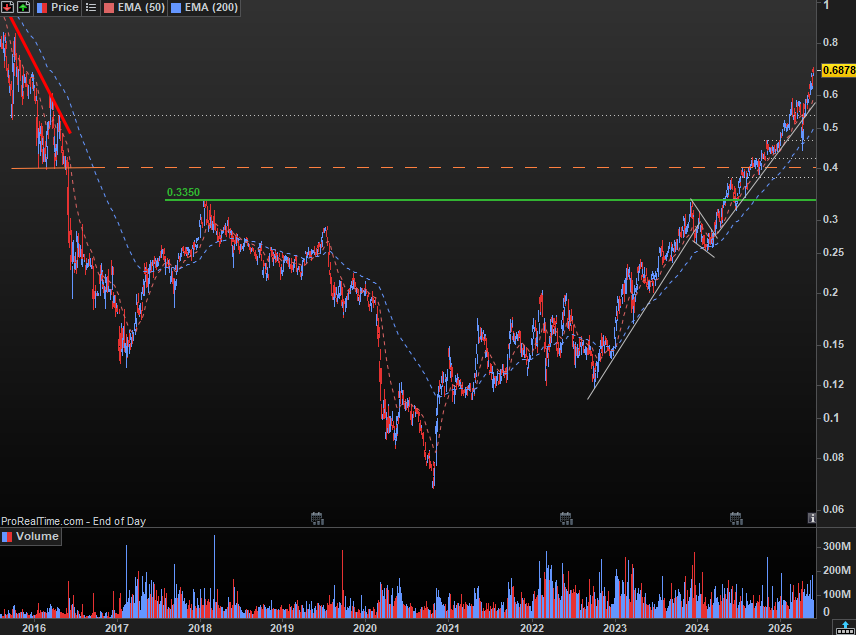
Task: Click the red down-arrow document icon
Action: [7, 7]
